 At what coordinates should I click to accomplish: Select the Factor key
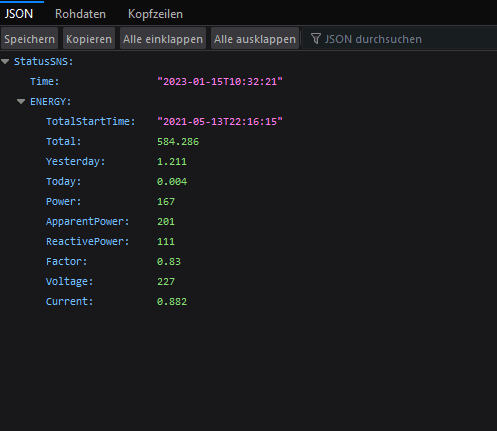point(67,262)
